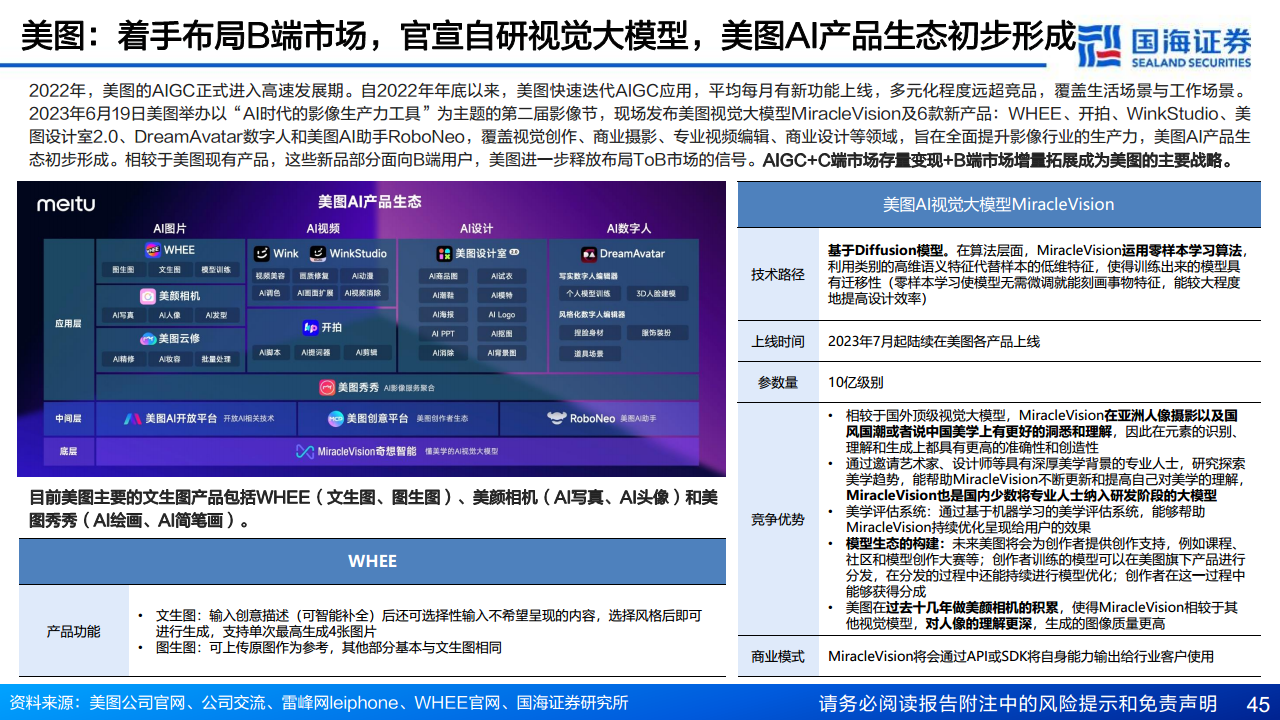Click the 产品功能 row label
Screen dimensions: 1280x720
pyautogui.click(x=73, y=631)
